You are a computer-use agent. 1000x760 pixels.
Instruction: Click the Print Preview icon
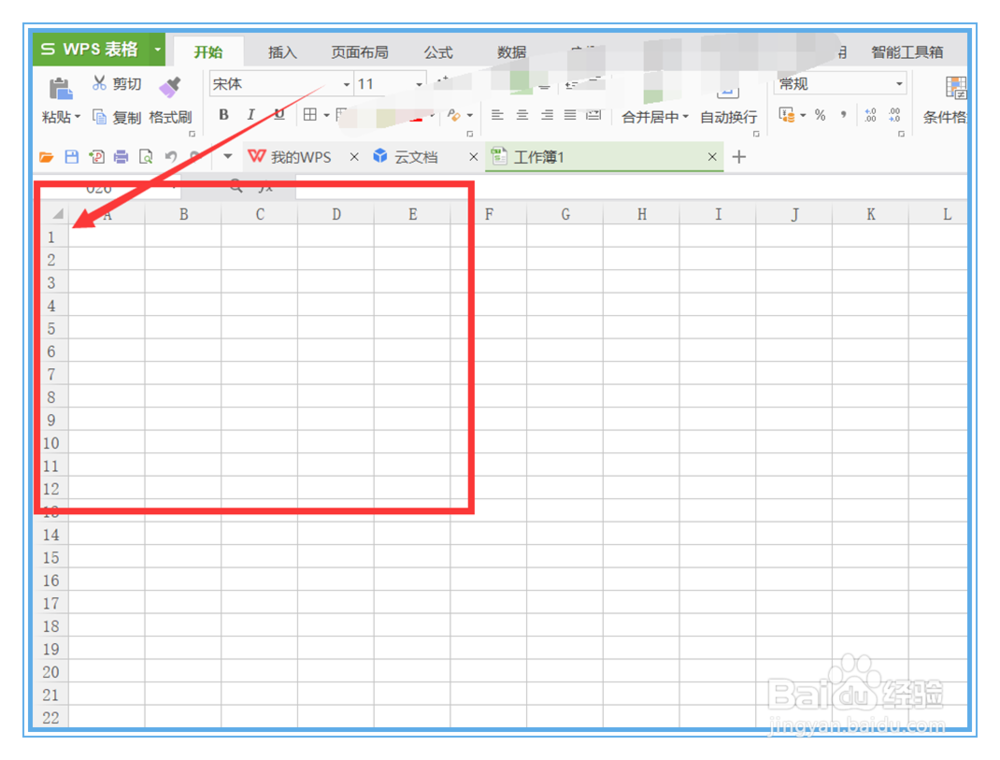(146, 157)
